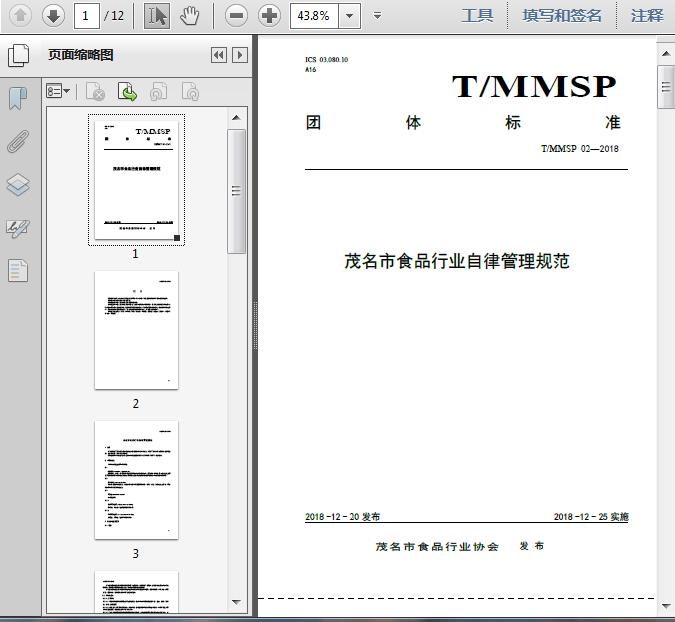
Task: Go to previous page with up arrow
Action: pyautogui.click(x=20, y=16)
